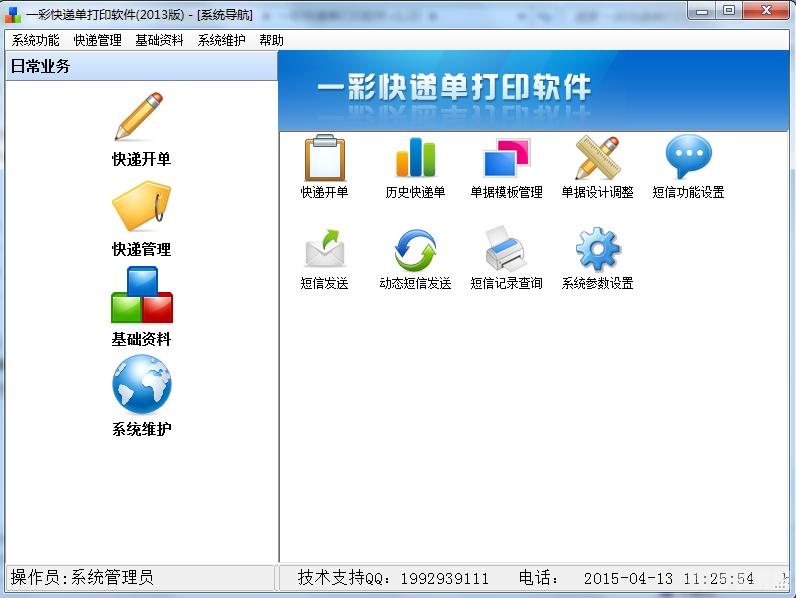Select 基础资料 colored blocks in sidebar
Viewport: 796px width, 598px height.
[x=141, y=296]
